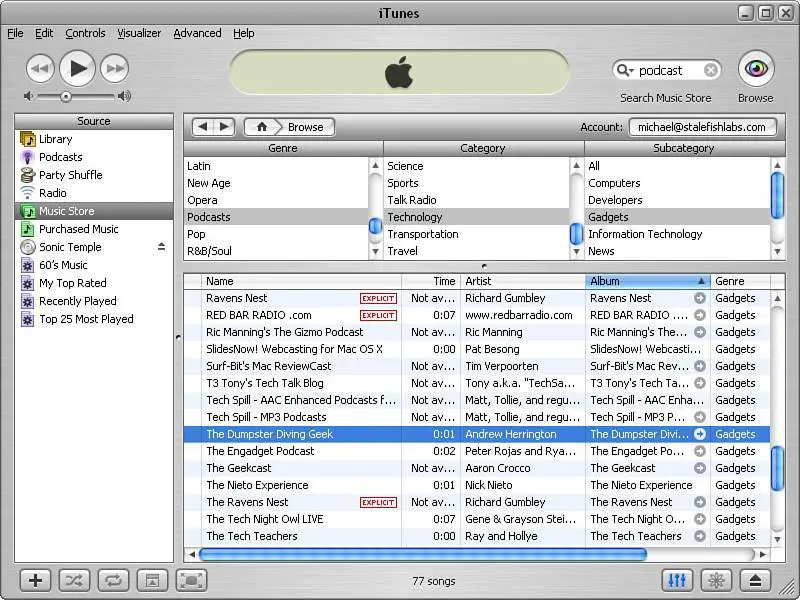The width and height of the screenshot is (800, 600).
Task: Select Sports in the Category list
Action: tap(476, 183)
